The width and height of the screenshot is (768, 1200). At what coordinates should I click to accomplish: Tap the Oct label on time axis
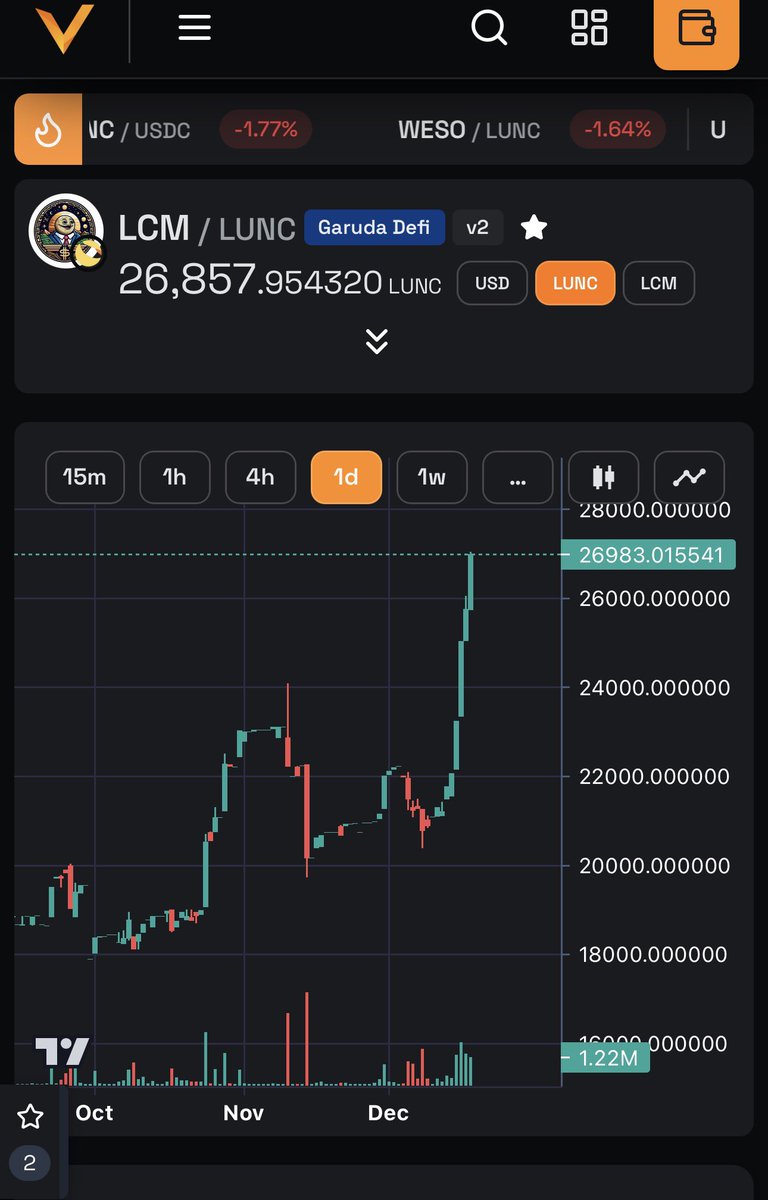click(x=94, y=1113)
